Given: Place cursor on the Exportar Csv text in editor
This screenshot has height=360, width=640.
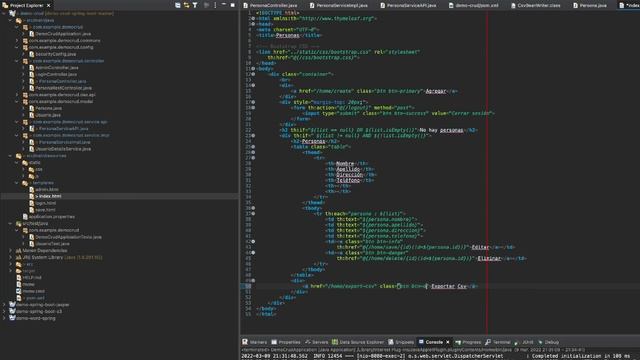Looking at the screenshot, I should click(449, 286).
